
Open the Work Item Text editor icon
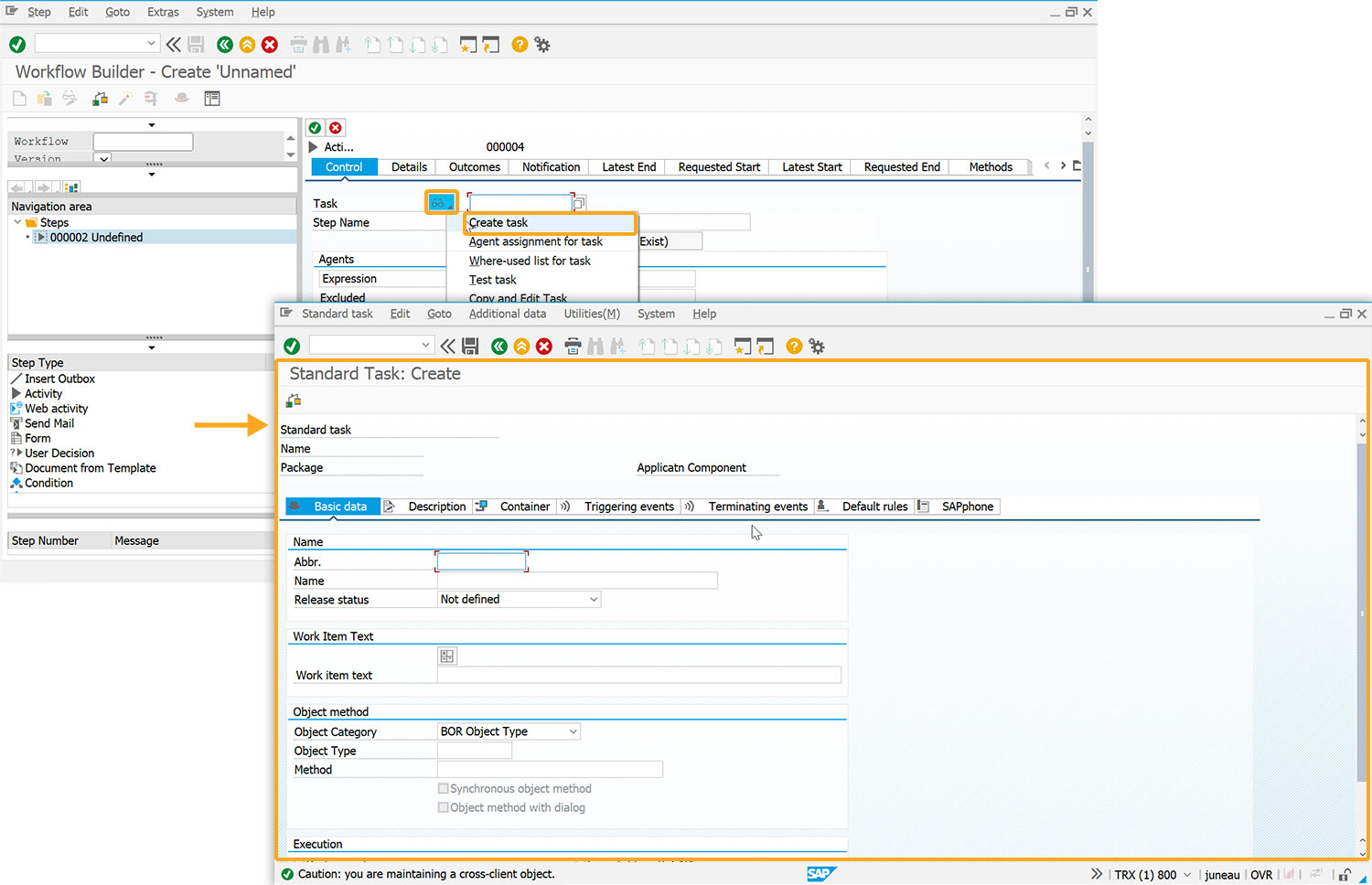(x=446, y=656)
